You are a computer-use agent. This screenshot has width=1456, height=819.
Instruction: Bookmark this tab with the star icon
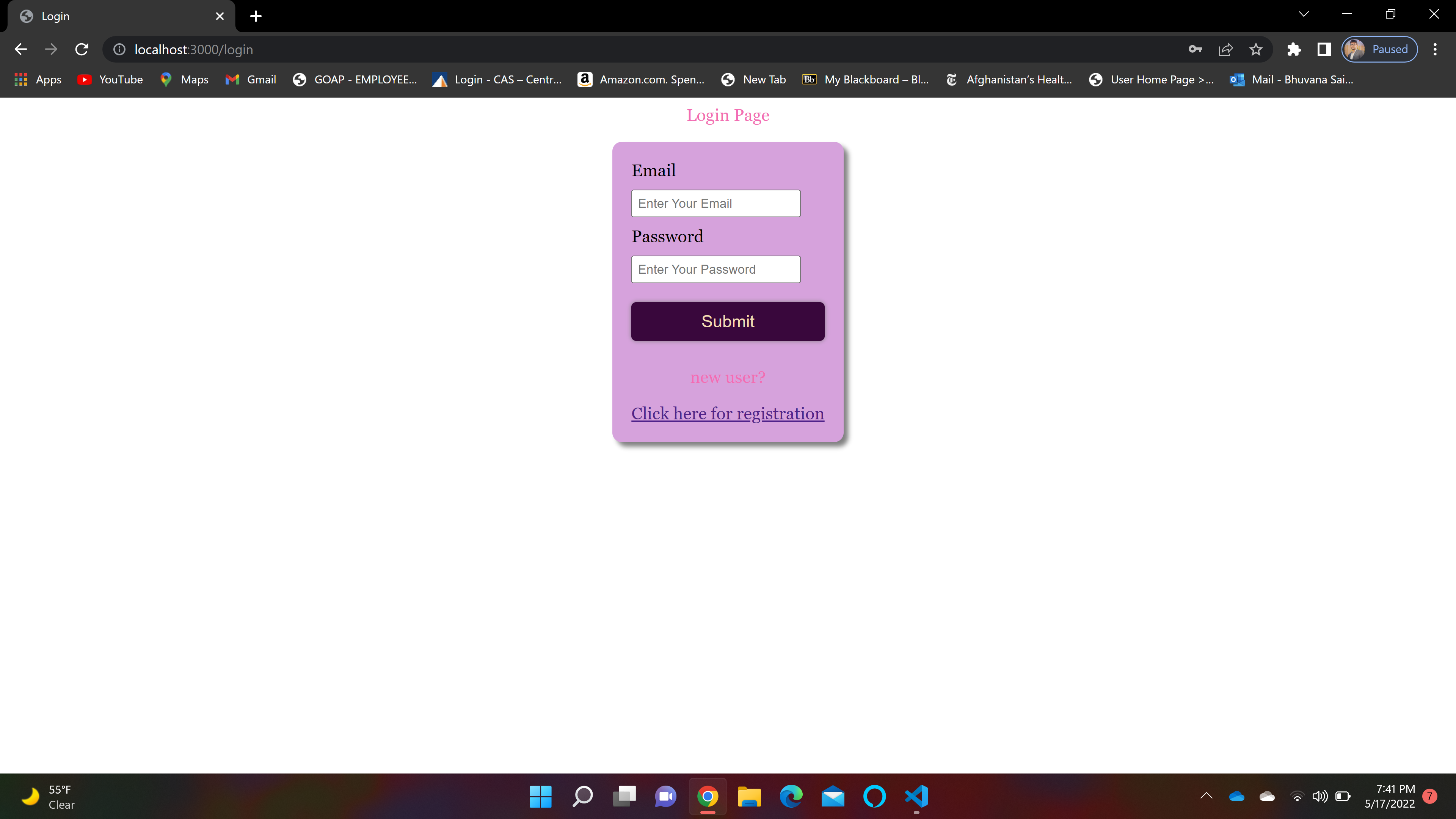coord(1255,49)
